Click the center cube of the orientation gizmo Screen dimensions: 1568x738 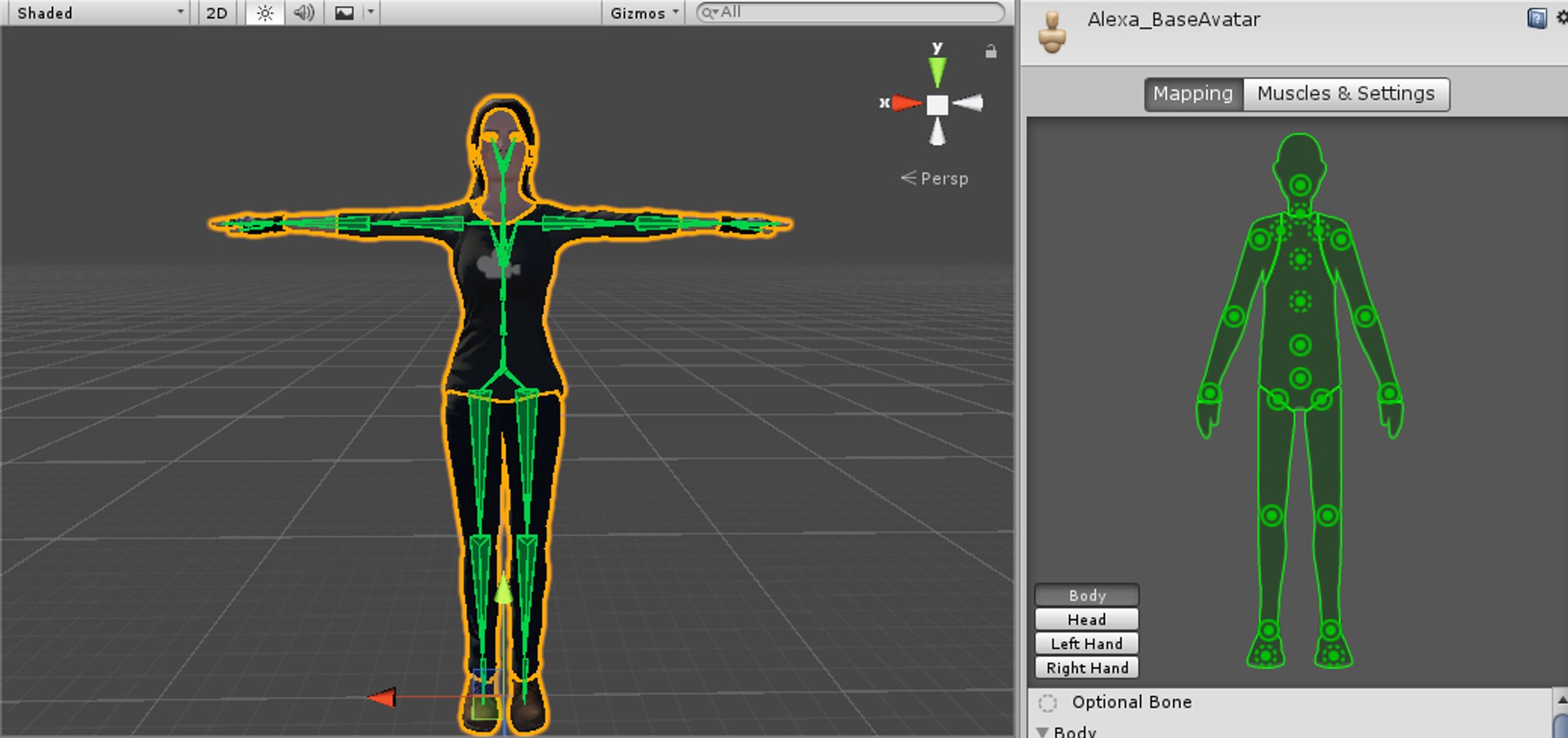point(938,104)
